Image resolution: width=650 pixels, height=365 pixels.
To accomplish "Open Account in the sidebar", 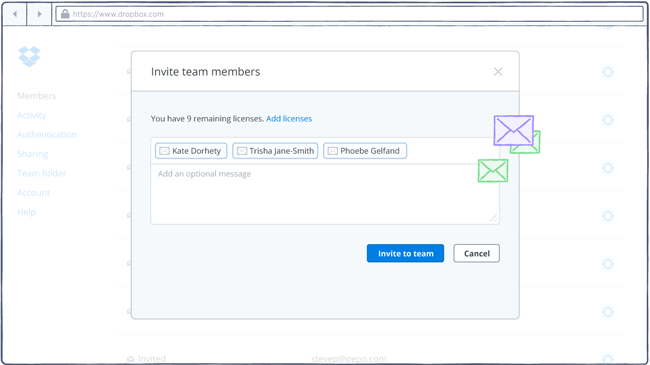I will click(33, 193).
